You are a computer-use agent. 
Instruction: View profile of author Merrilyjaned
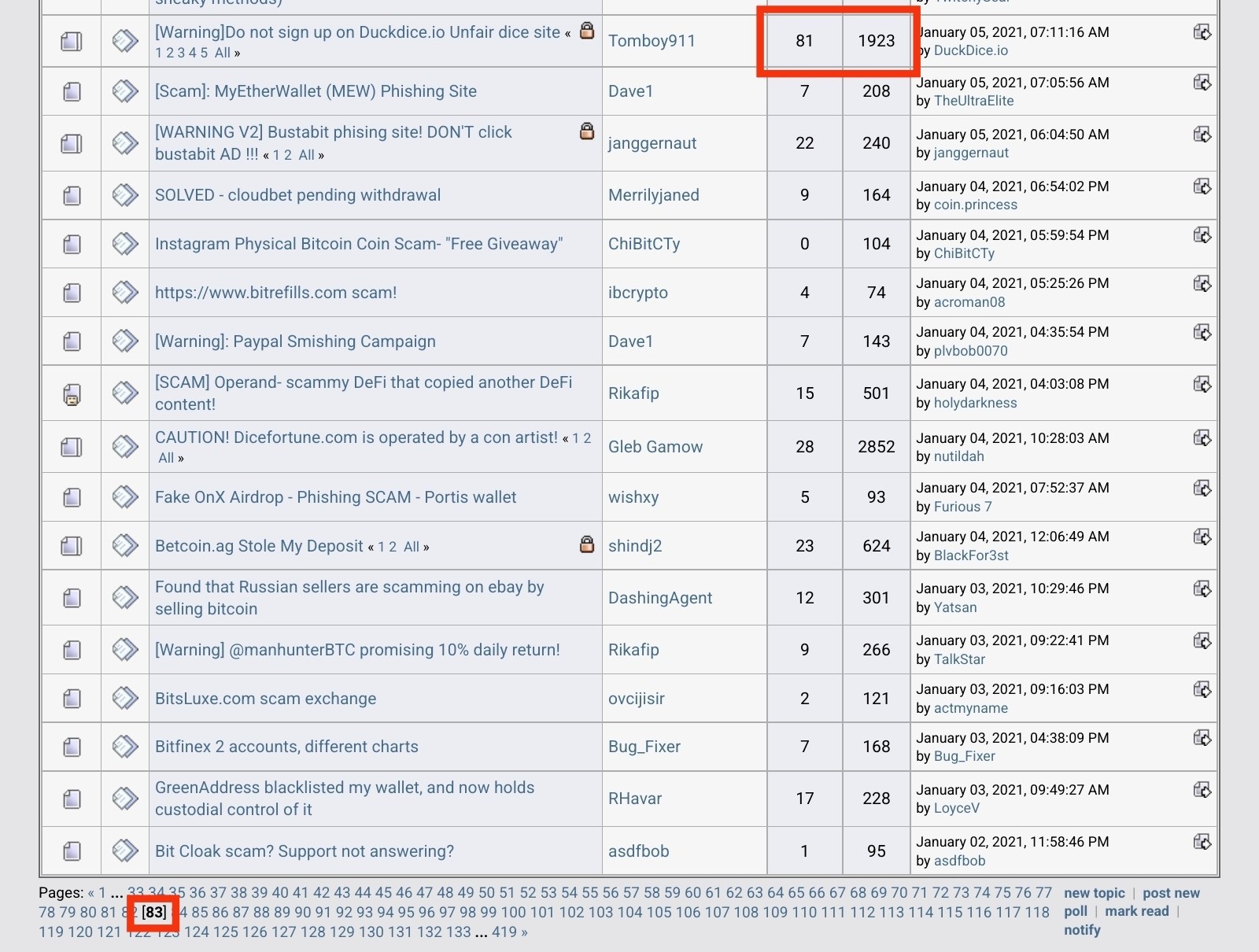(653, 195)
